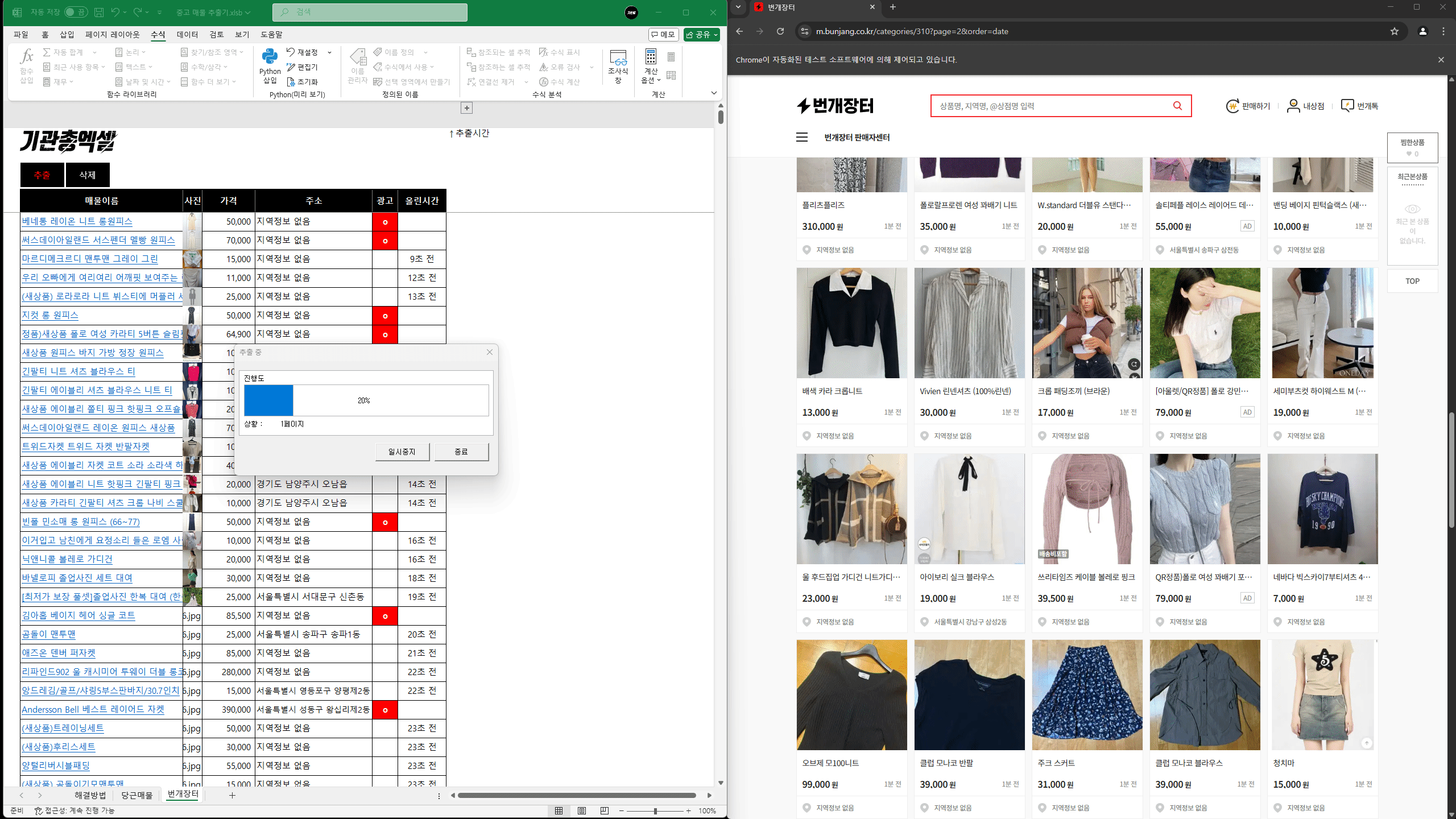Expand the 자동 합계 dropdown
This screenshot has height=819, width=1456.
coord(94,52)
